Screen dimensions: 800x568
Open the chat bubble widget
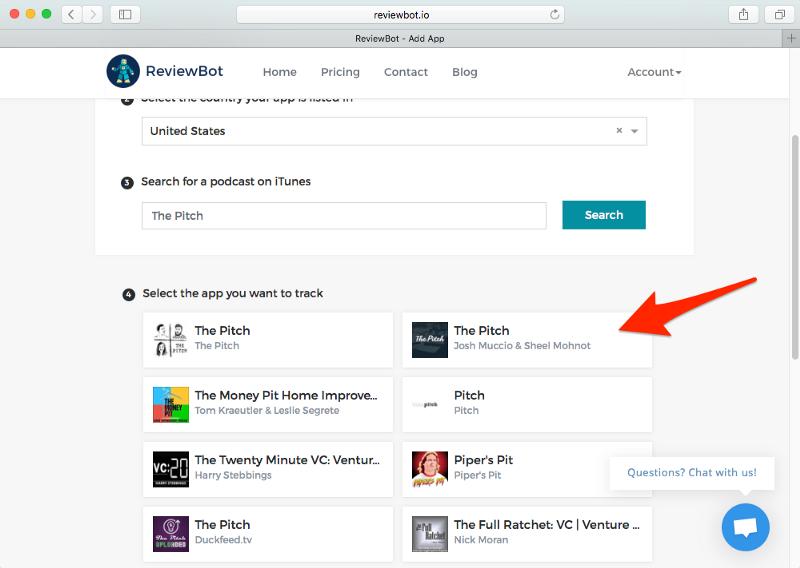[x=745, y=528]
